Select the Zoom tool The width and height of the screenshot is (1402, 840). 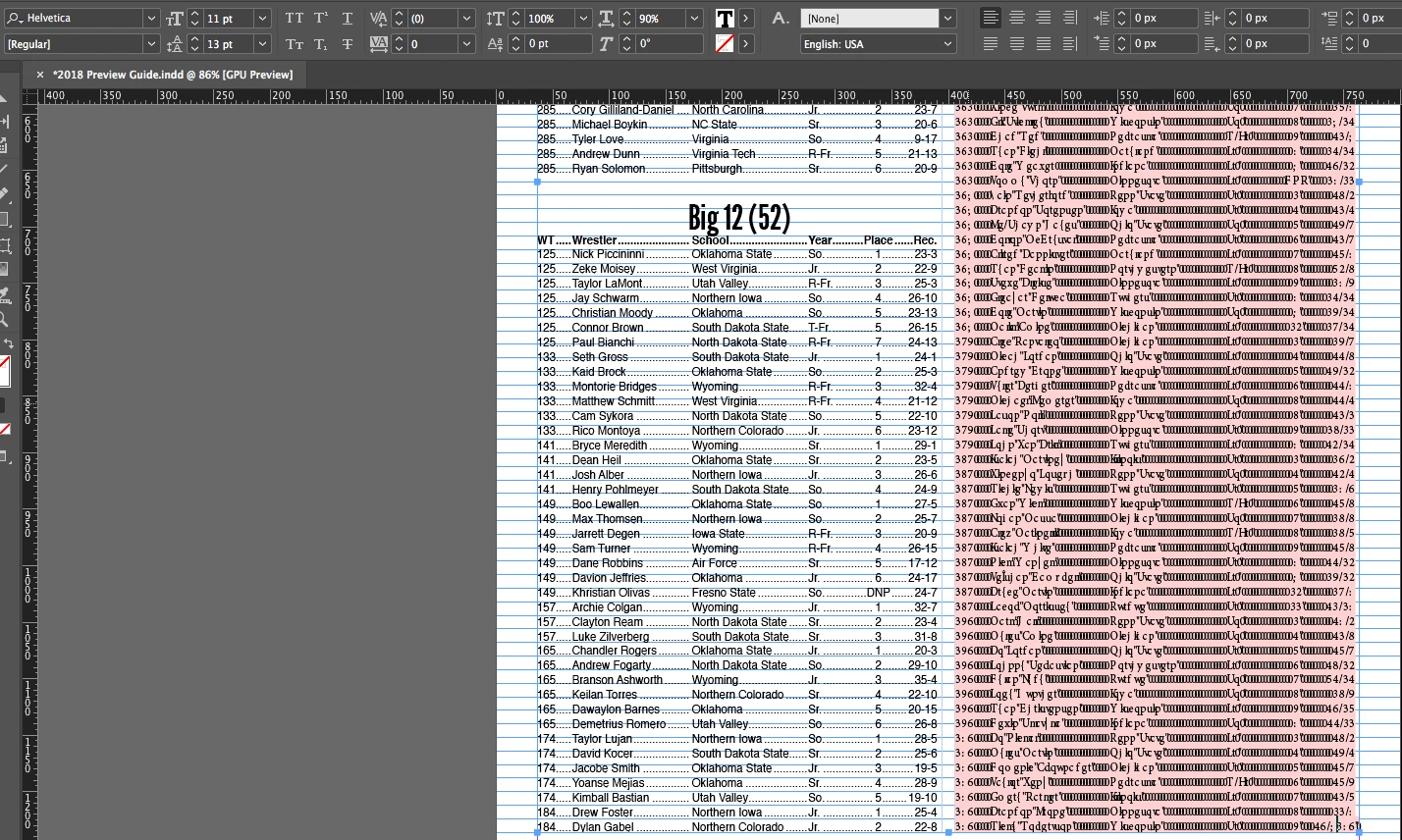tap(5, 320)
